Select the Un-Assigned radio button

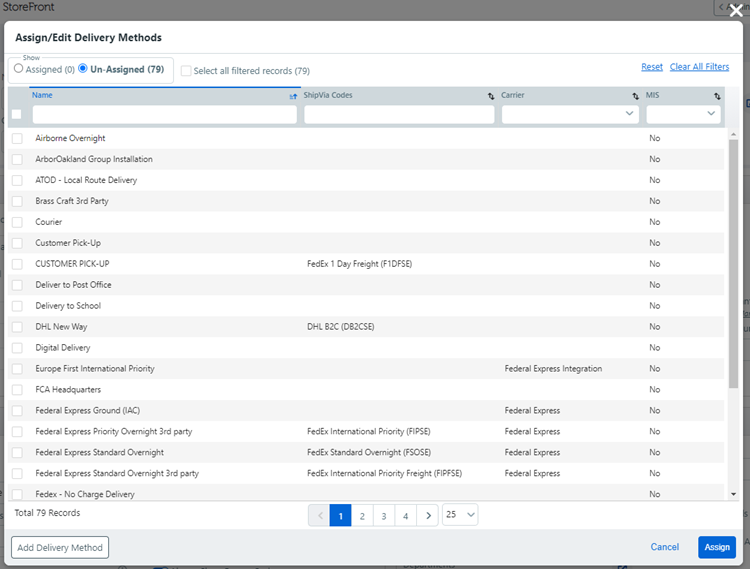click(x=83, y=69)
